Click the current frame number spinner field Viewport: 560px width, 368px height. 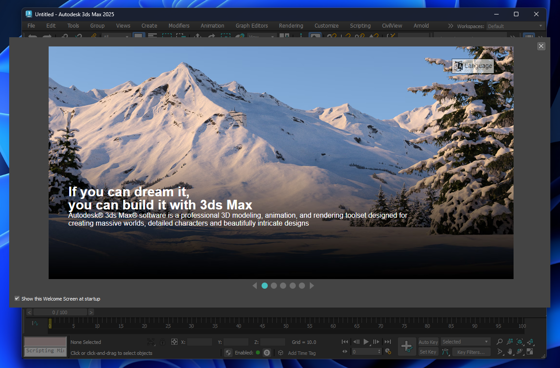366,352
